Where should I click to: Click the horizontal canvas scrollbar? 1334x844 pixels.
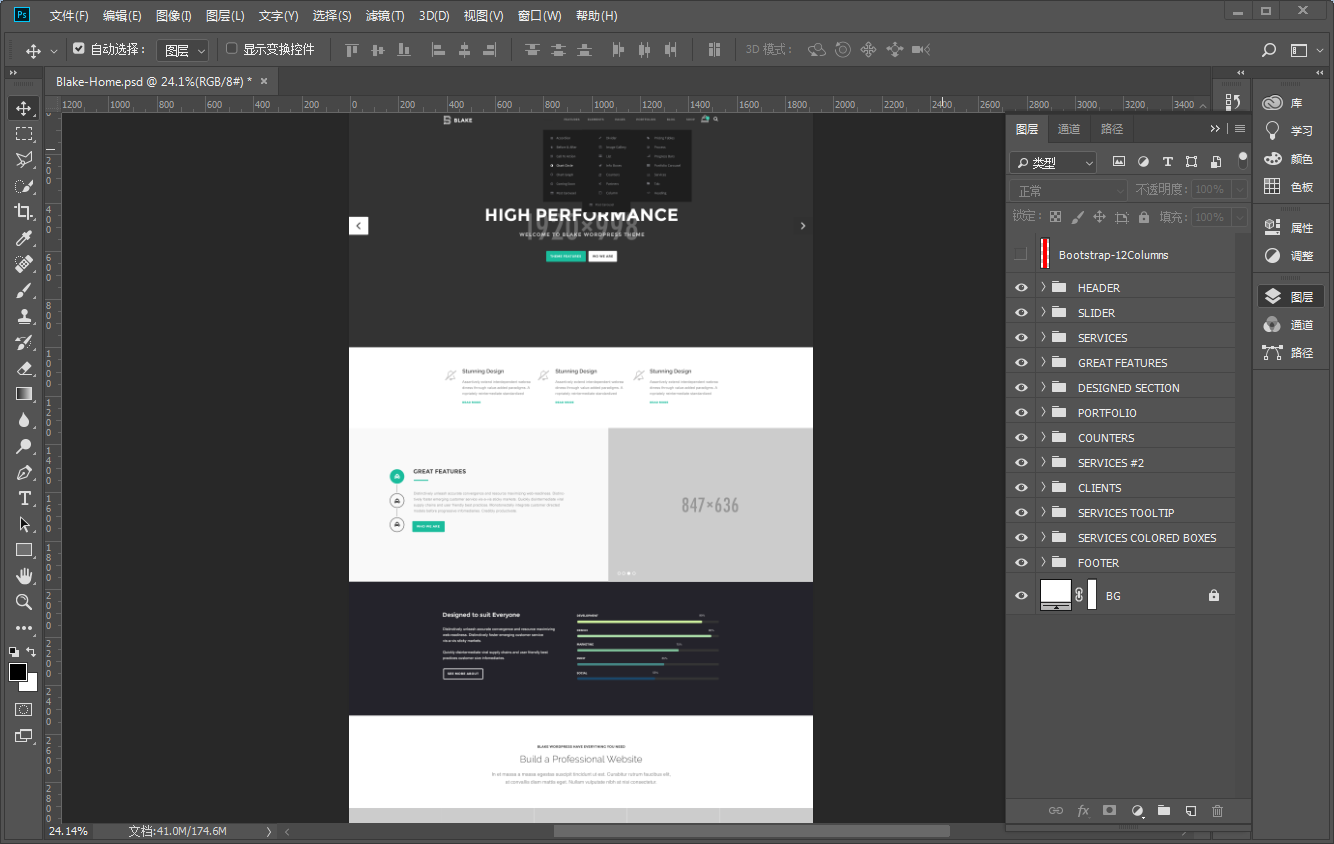click(x=751, y=831)
